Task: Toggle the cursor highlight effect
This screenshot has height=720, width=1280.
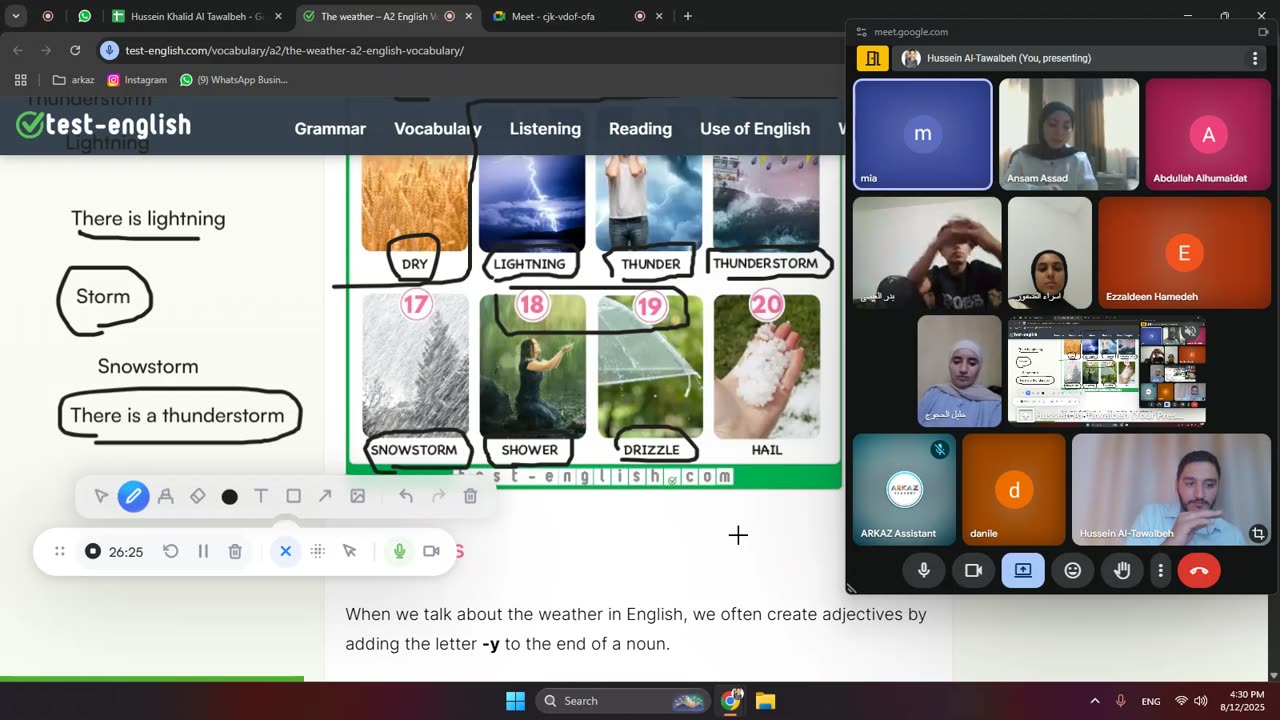Action: 349,551
